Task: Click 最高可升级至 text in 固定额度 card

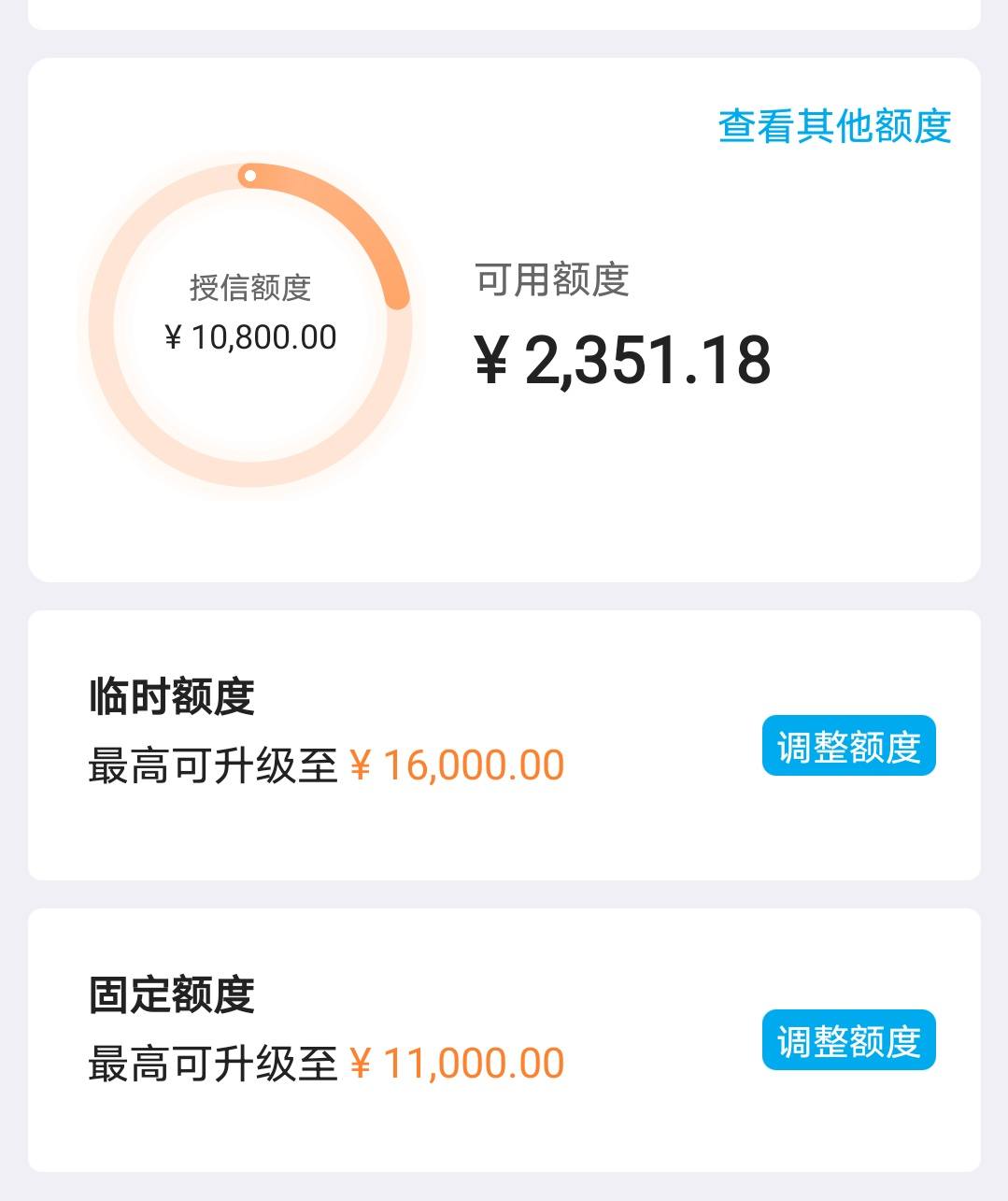Action: coord(213,1064)
